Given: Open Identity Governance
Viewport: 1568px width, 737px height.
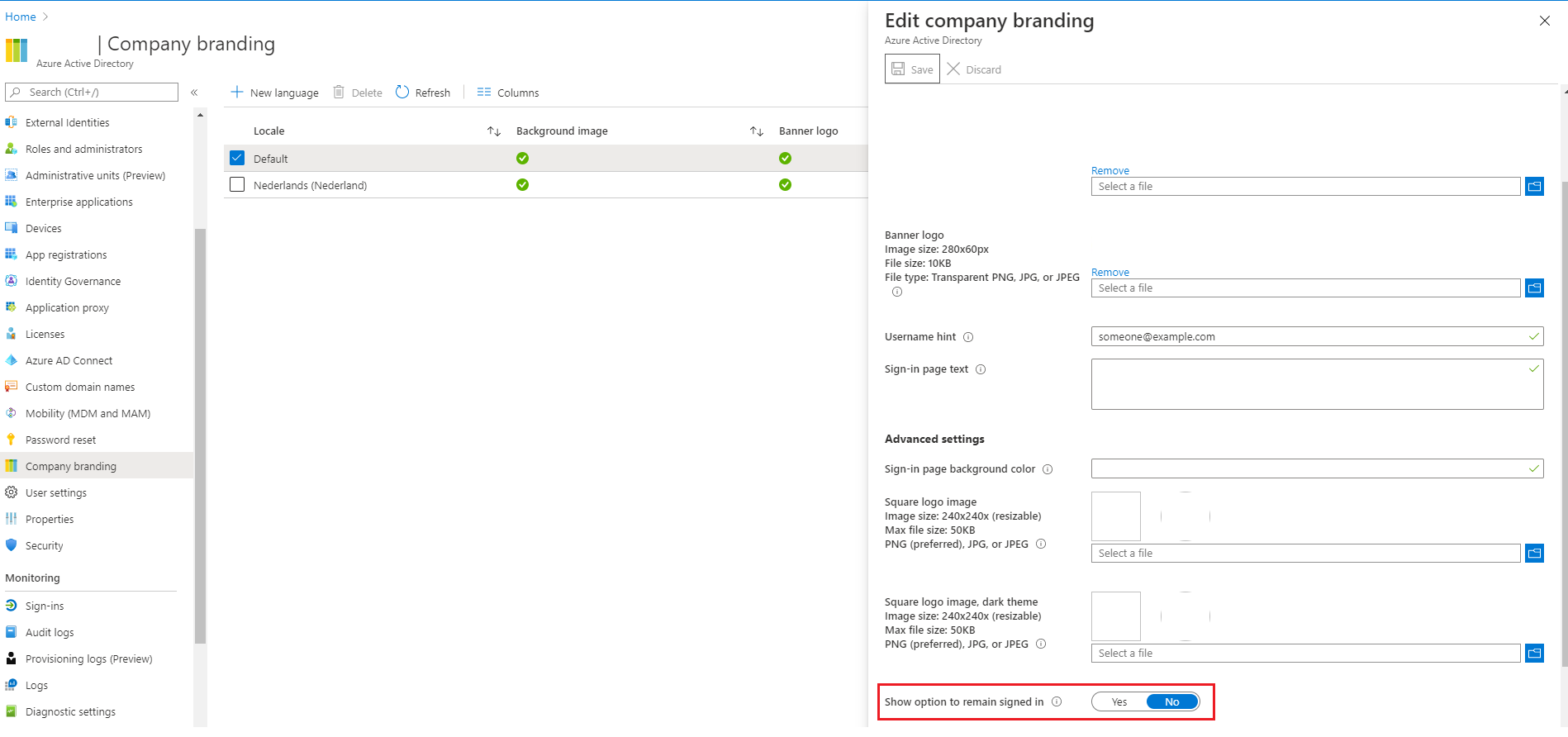Looking at the screenshot, I should click(x=73, y=281).
